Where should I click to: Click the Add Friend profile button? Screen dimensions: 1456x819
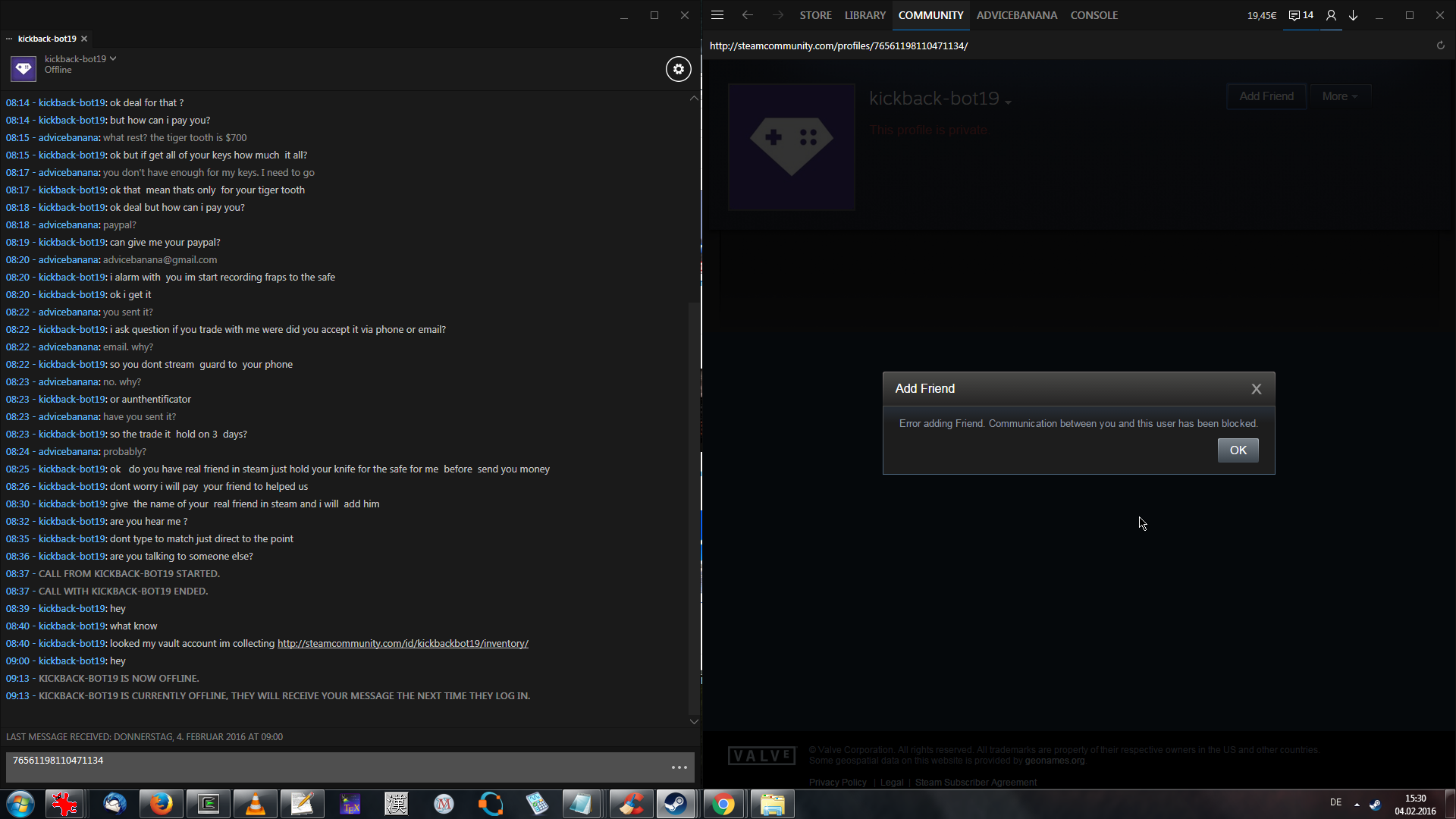1266,96
